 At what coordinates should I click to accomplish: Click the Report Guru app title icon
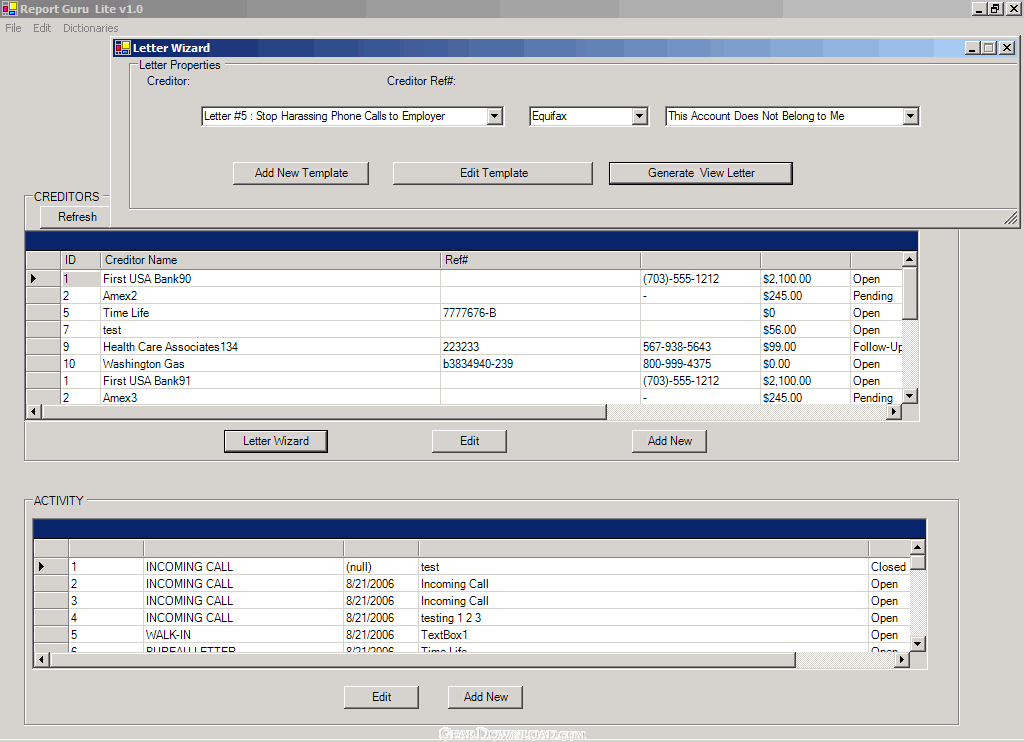click(9, 9)
